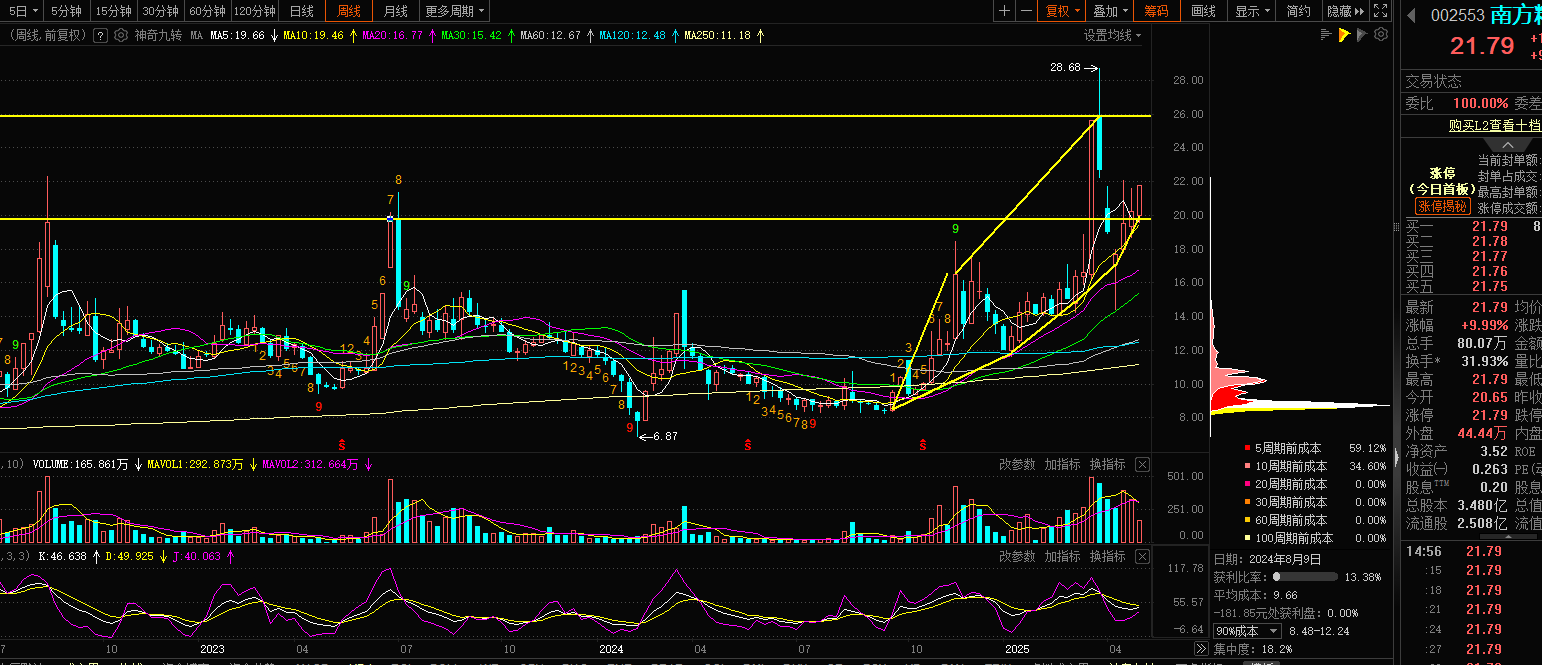Open 设置均线 moving average settings dropdown
This screenshot has width=1542, height=665.
pos(1113,35)
